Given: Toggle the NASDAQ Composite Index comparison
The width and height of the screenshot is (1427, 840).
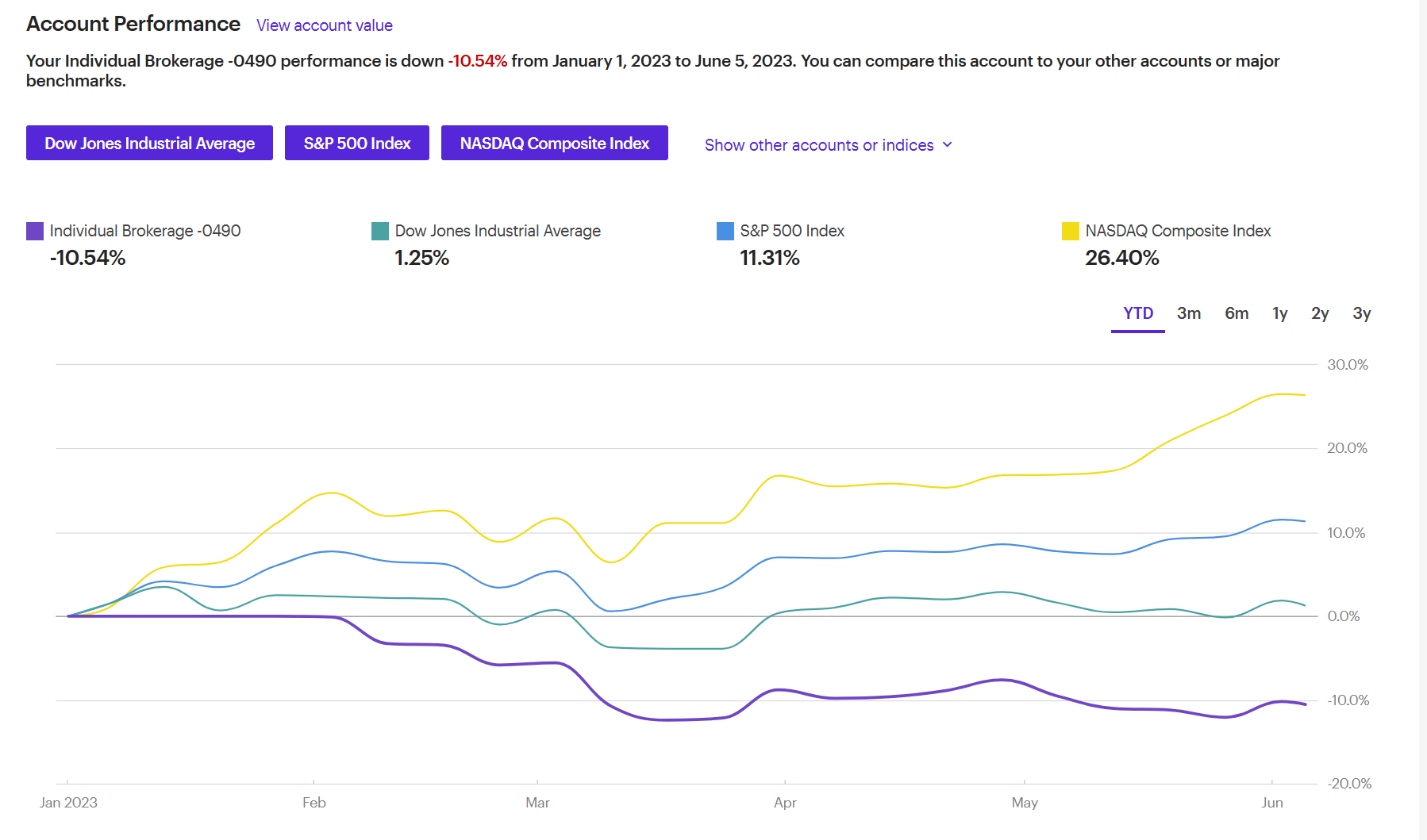Looking at the screenshot, I should click(x=554, y=143).
